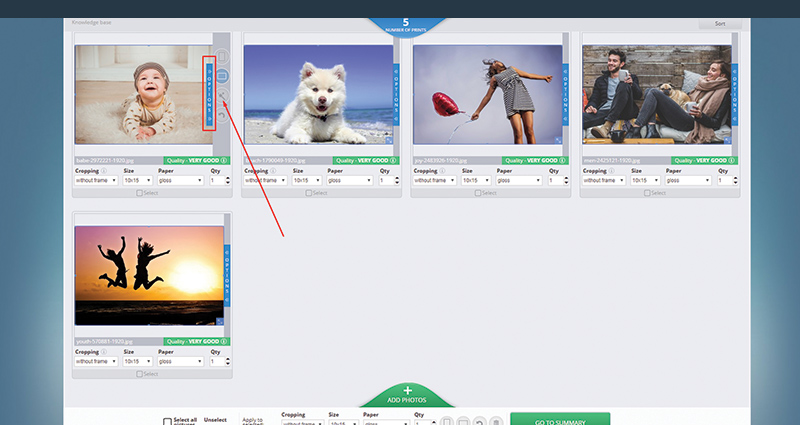Set portrait orientation on the baby photo
This screenshot has width=800, height=425.
click(x=222, y=57)
